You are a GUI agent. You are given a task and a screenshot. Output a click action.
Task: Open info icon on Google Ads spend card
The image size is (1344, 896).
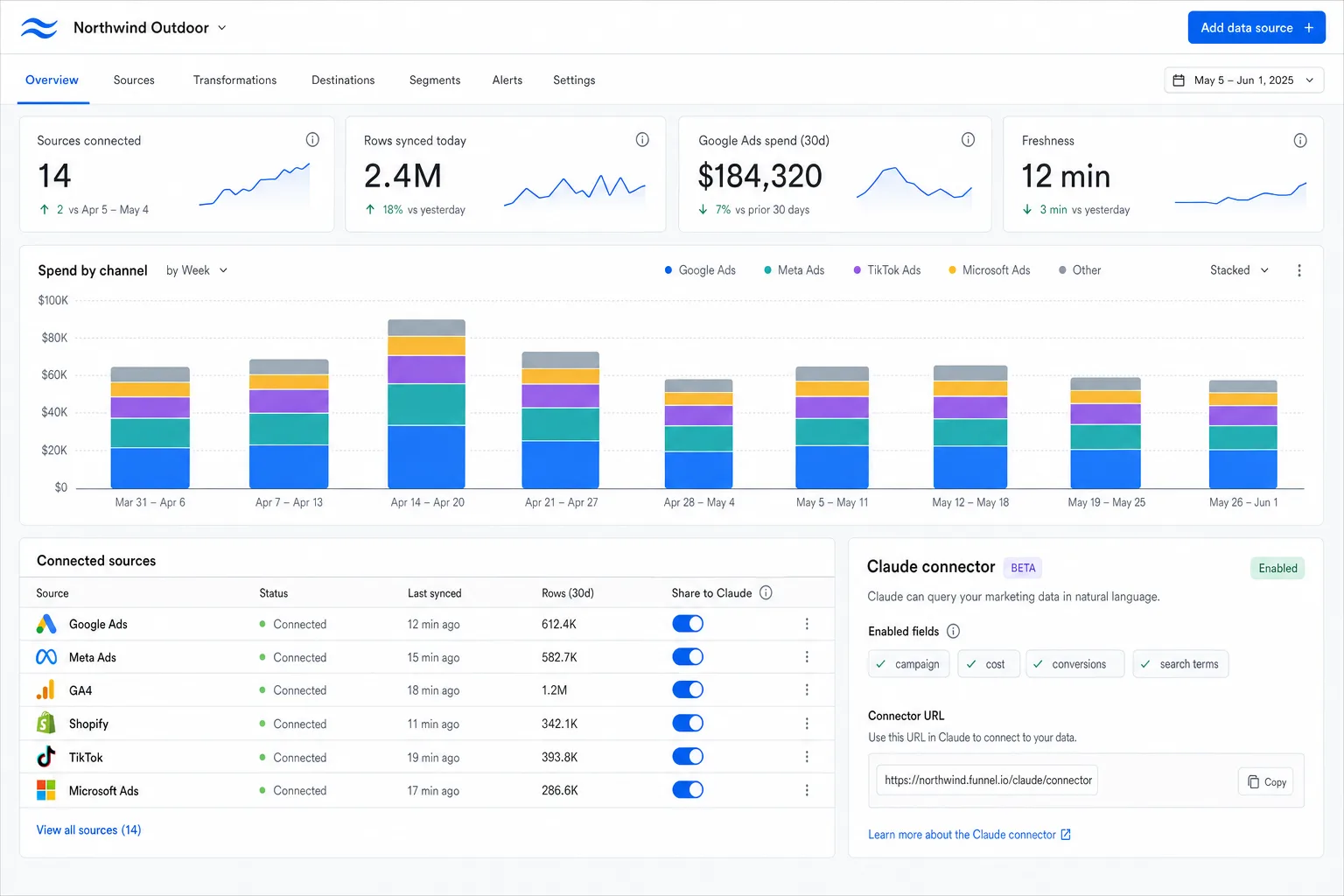click(968, 140)
